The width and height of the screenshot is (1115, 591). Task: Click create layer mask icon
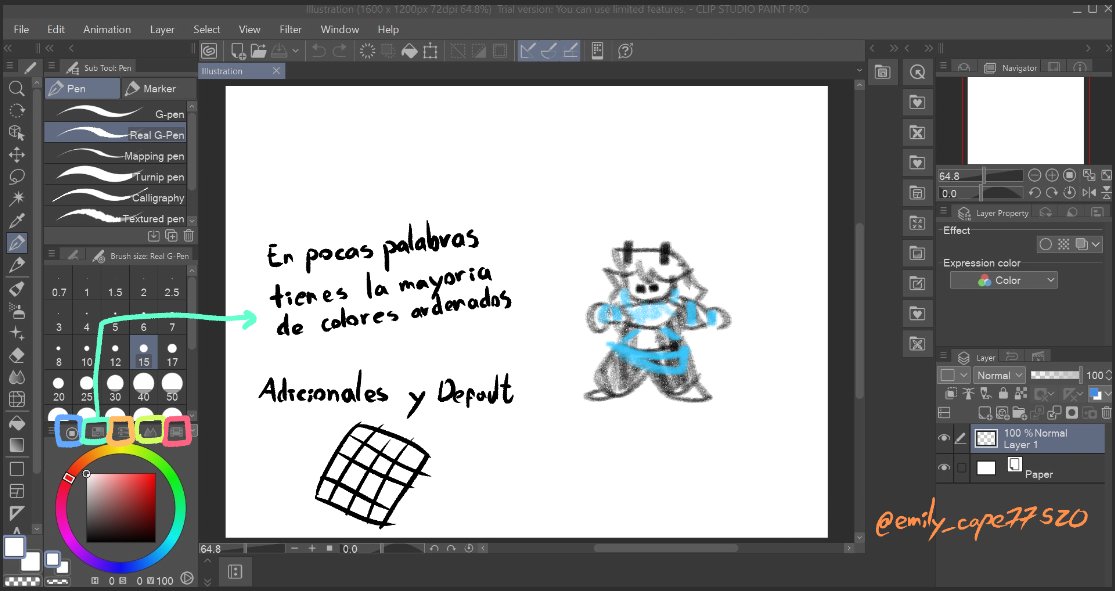(1072, 412)
